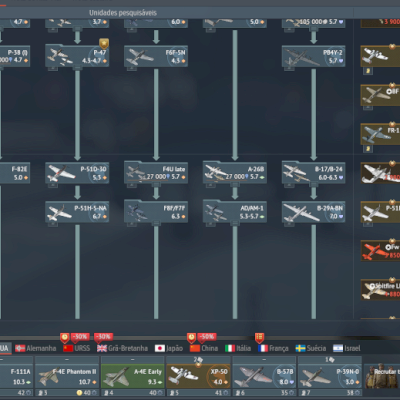The image size is (400, 400).
Task: Select the F-111A crew slot
Action: click(x=16, y=376)
